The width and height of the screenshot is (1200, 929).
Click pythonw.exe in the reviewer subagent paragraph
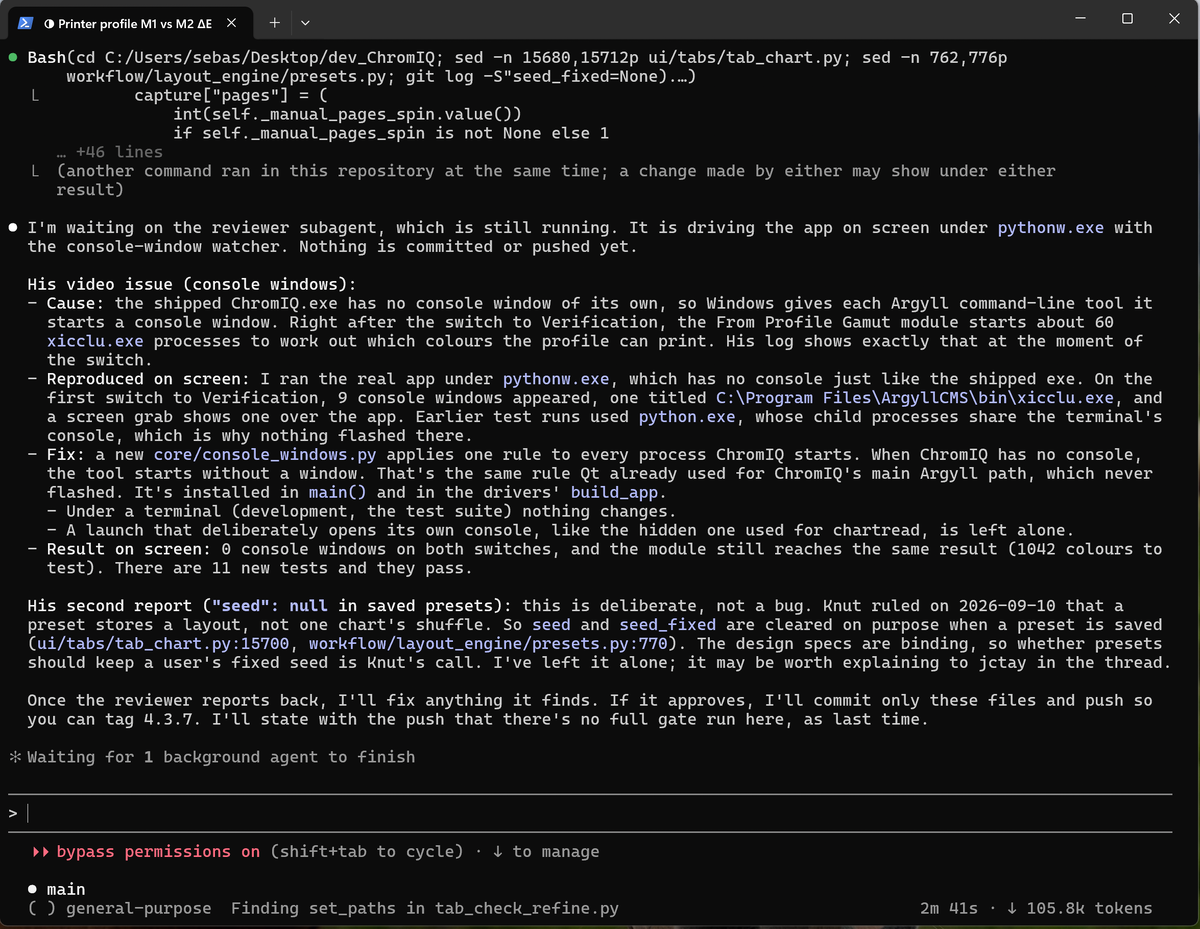(x=1051, y=227)
